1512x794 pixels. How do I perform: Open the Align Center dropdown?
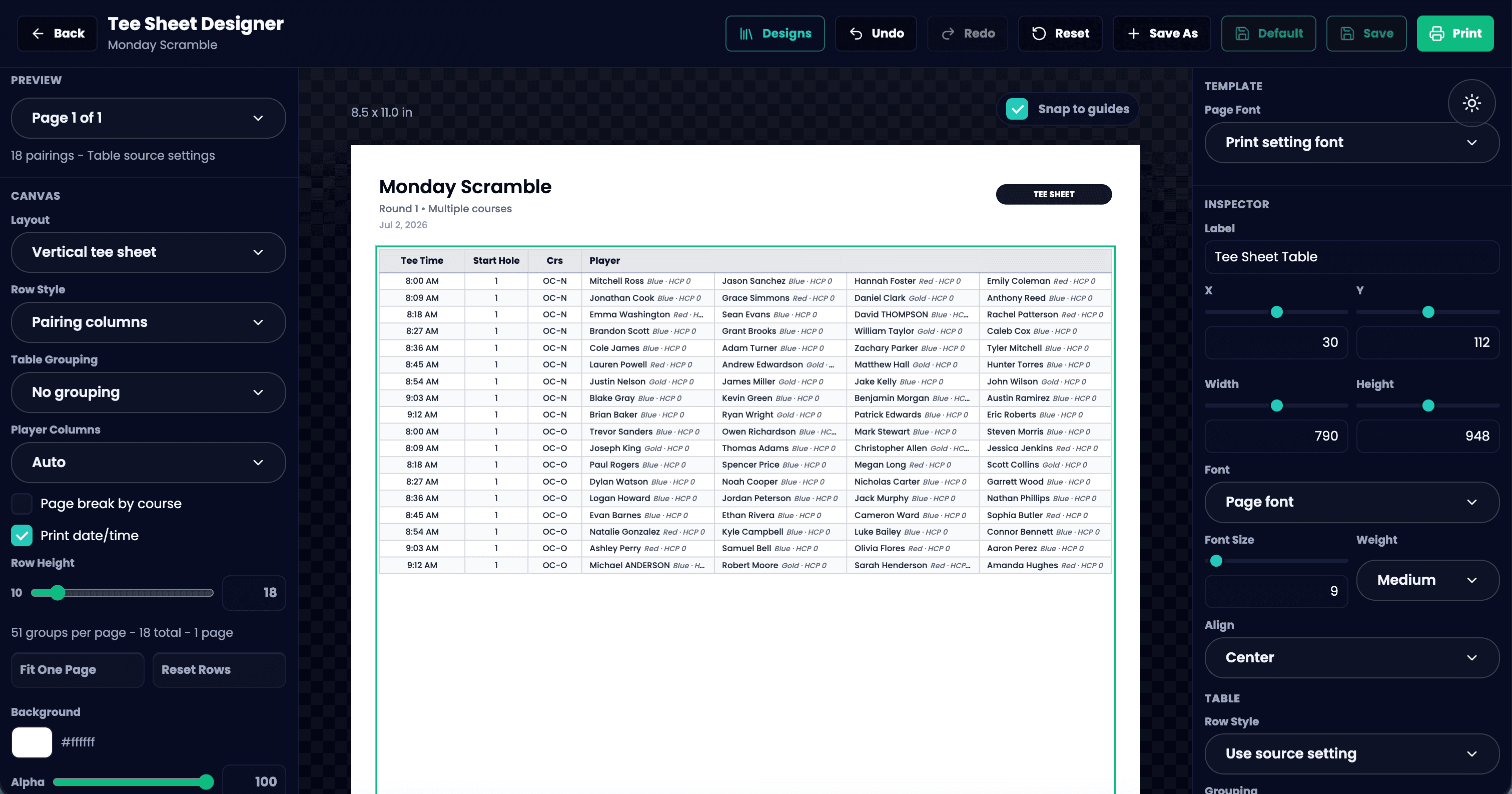(x=1352, y=658)
